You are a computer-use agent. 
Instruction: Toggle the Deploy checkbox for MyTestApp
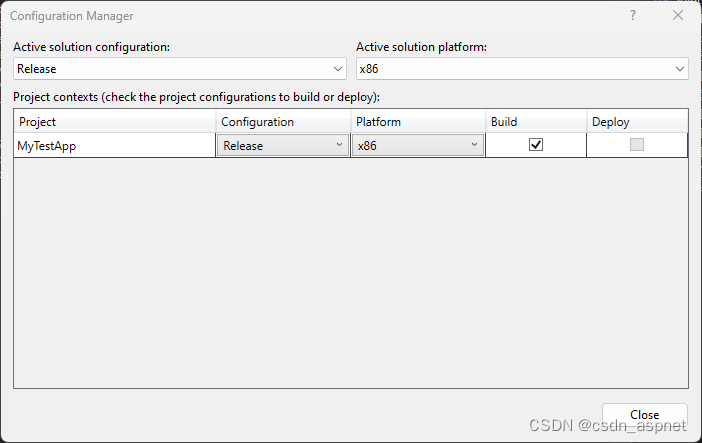[x=637, y=145]
